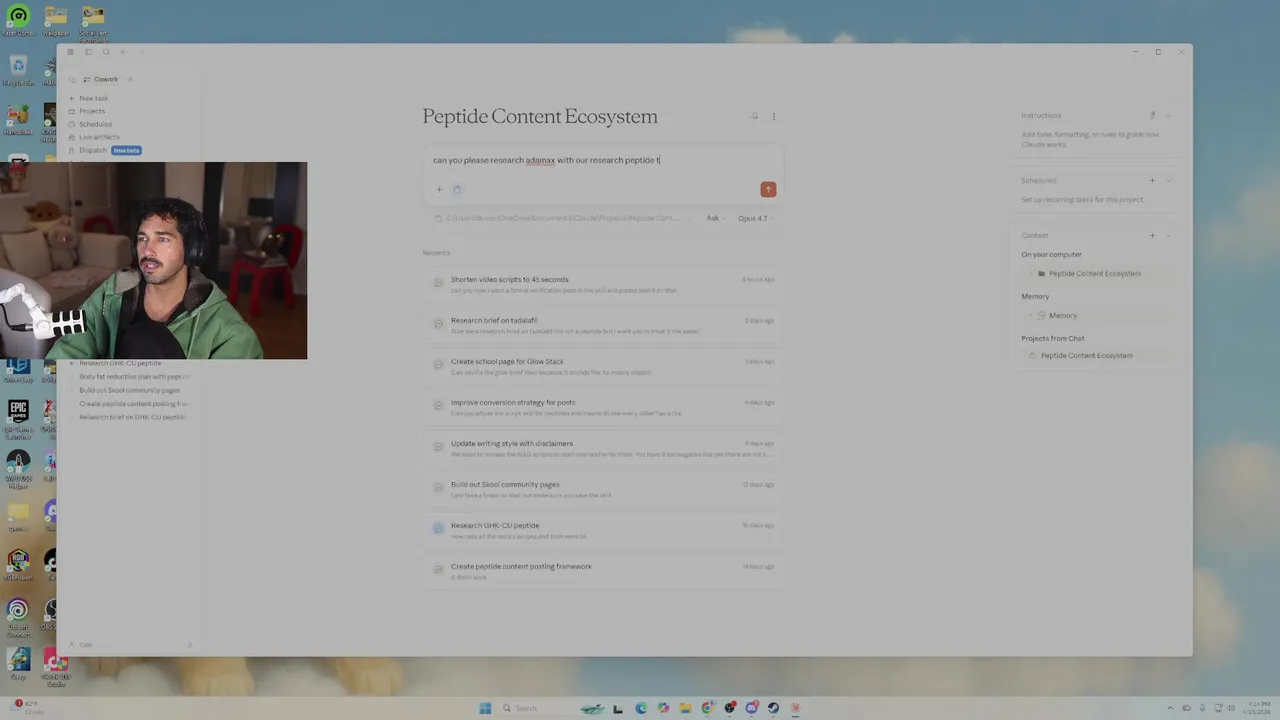
Task: Open Peptide Content Ecosystem under Projects from Chat
Action: click(x=1086, y=355)
